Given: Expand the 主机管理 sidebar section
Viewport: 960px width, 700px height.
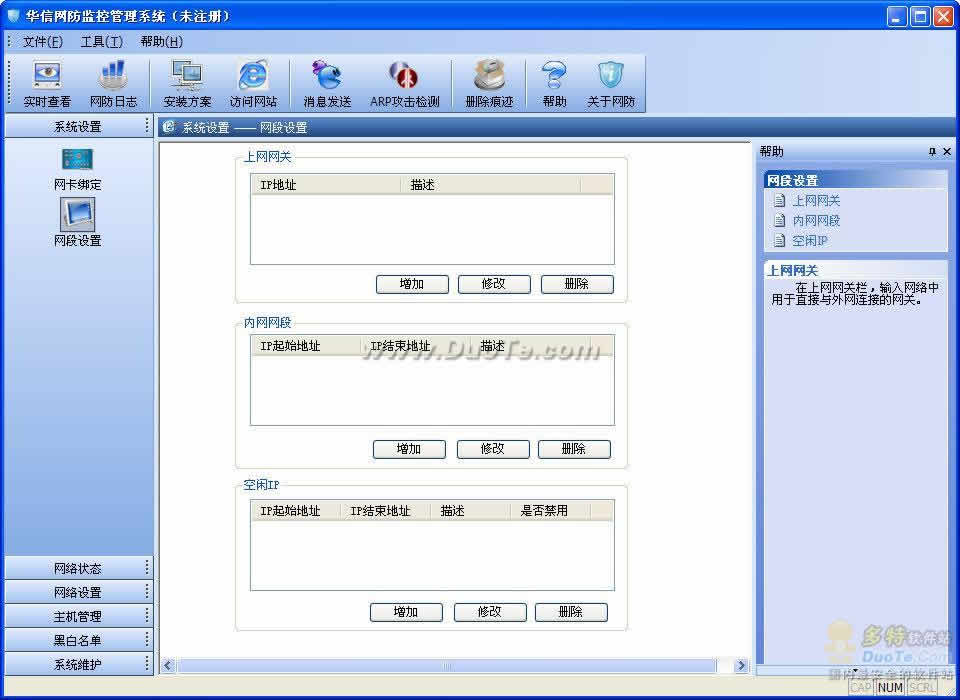Looking at the screenshot, I should click(78, 616).
